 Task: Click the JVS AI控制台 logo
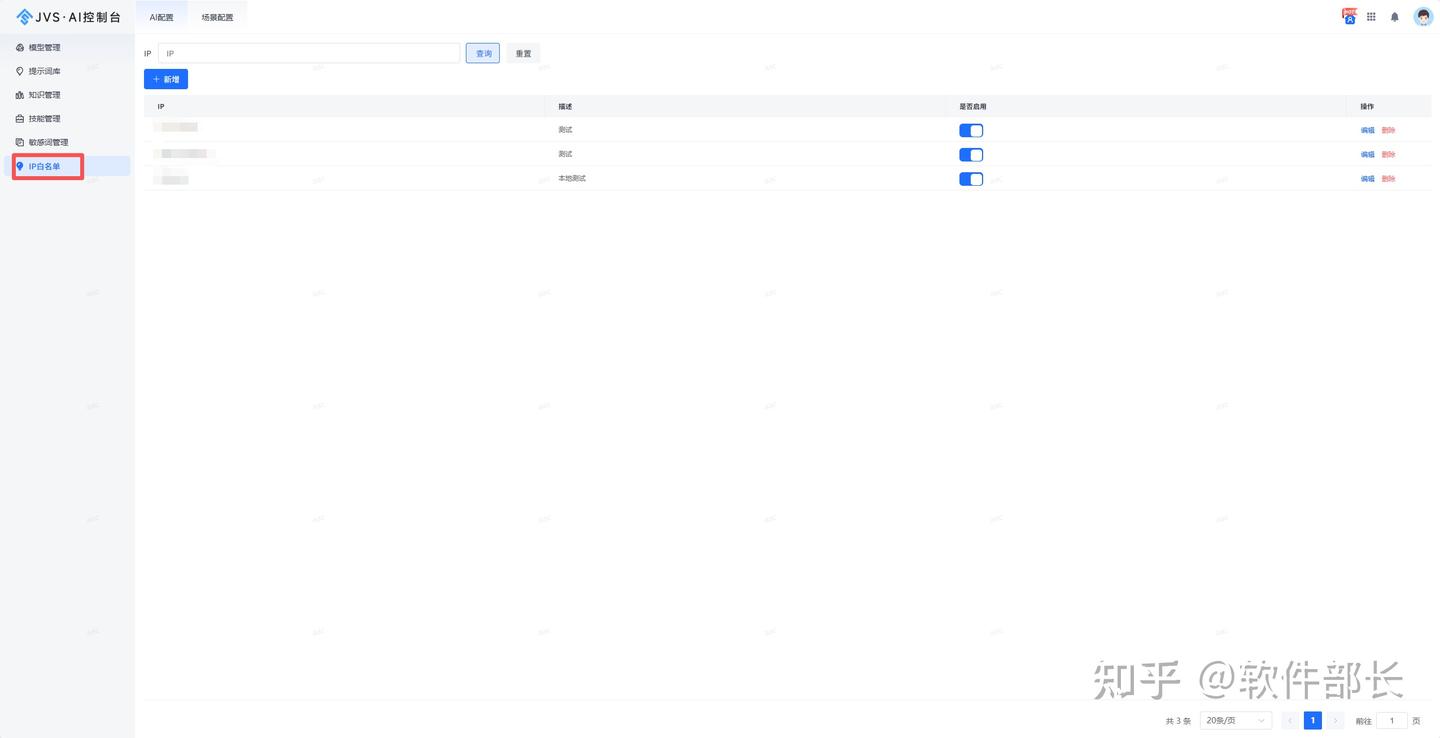pyautogui.click(x=68, y=17)
